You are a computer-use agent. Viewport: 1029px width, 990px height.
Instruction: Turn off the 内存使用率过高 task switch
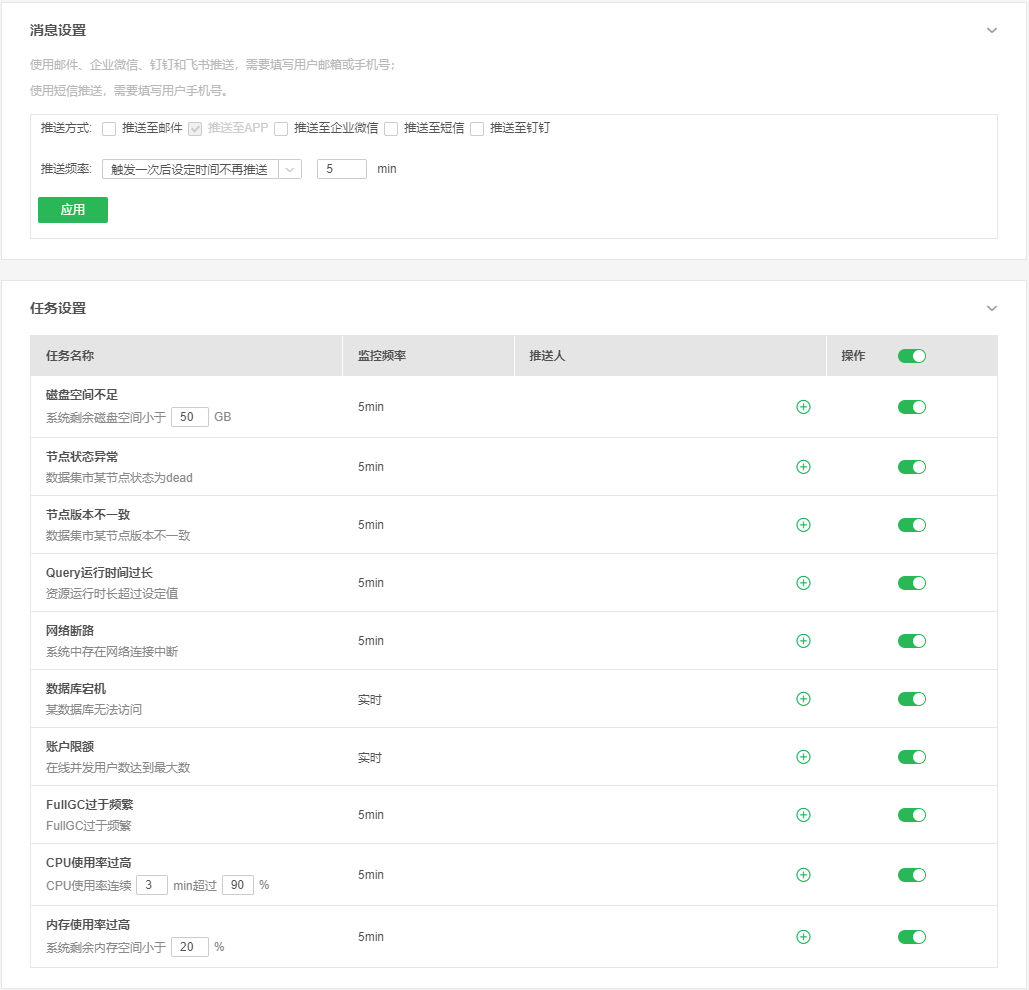[x=911, y=937]
